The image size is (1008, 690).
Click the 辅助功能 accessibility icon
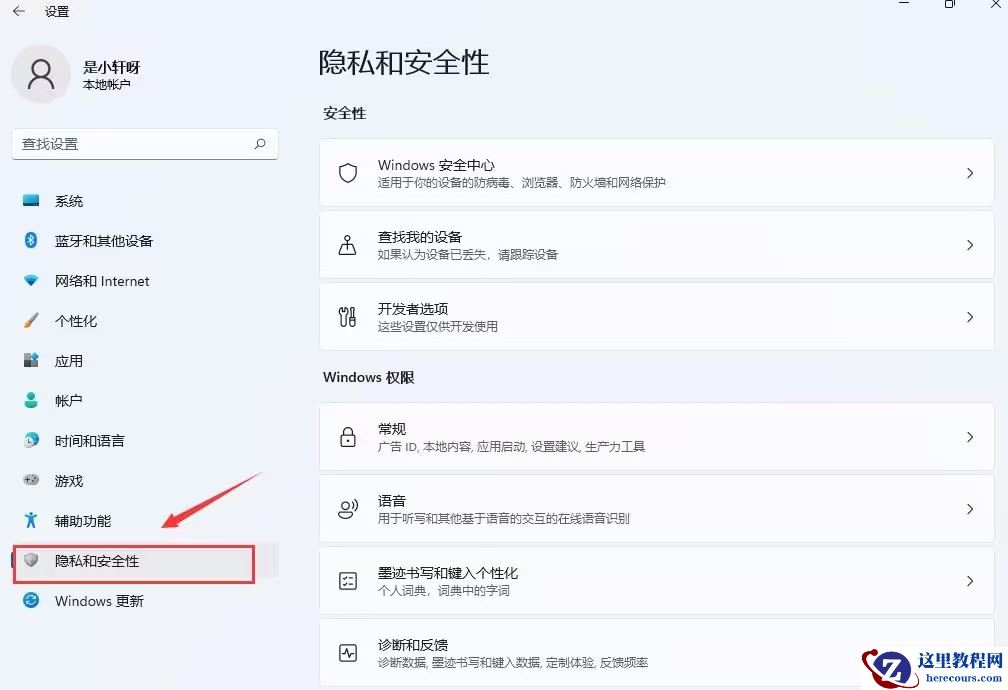[x=31, y=520]
